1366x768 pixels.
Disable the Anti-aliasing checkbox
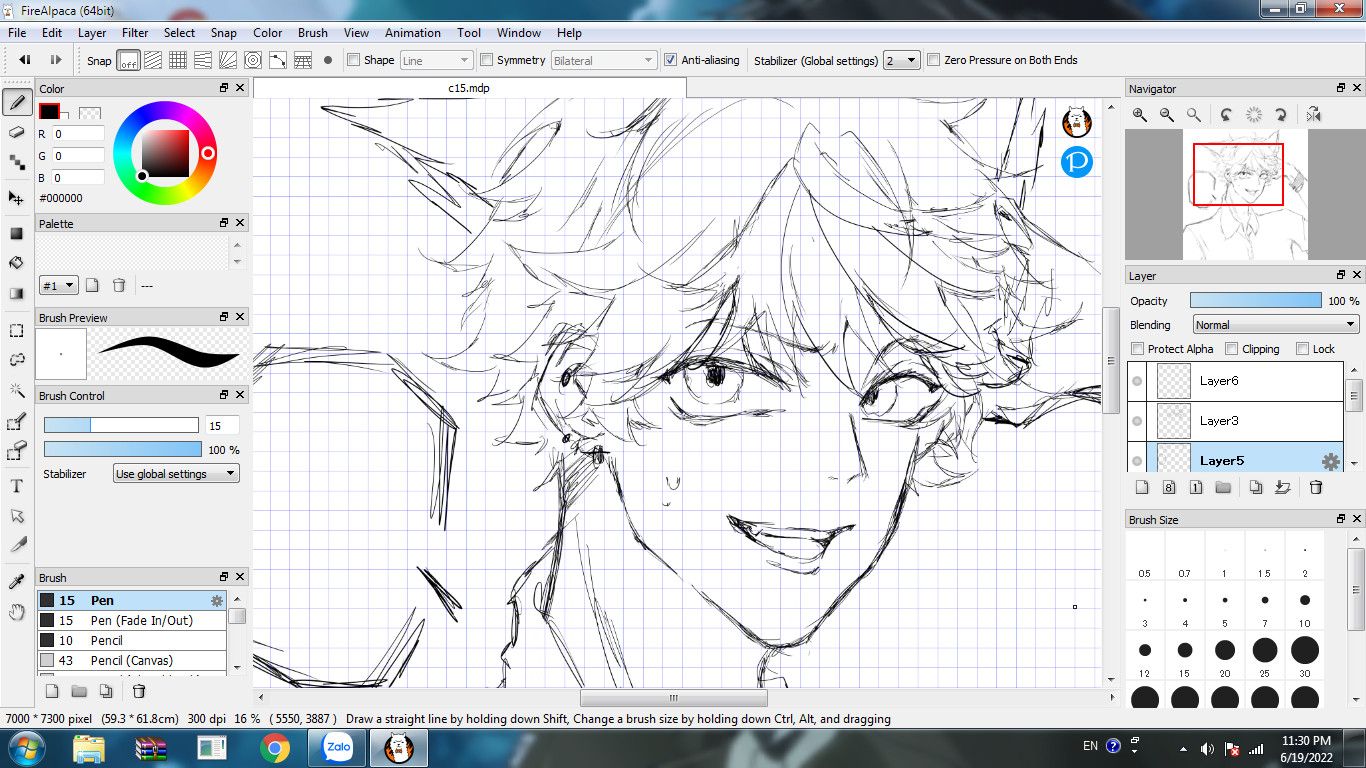click(671, 60)
